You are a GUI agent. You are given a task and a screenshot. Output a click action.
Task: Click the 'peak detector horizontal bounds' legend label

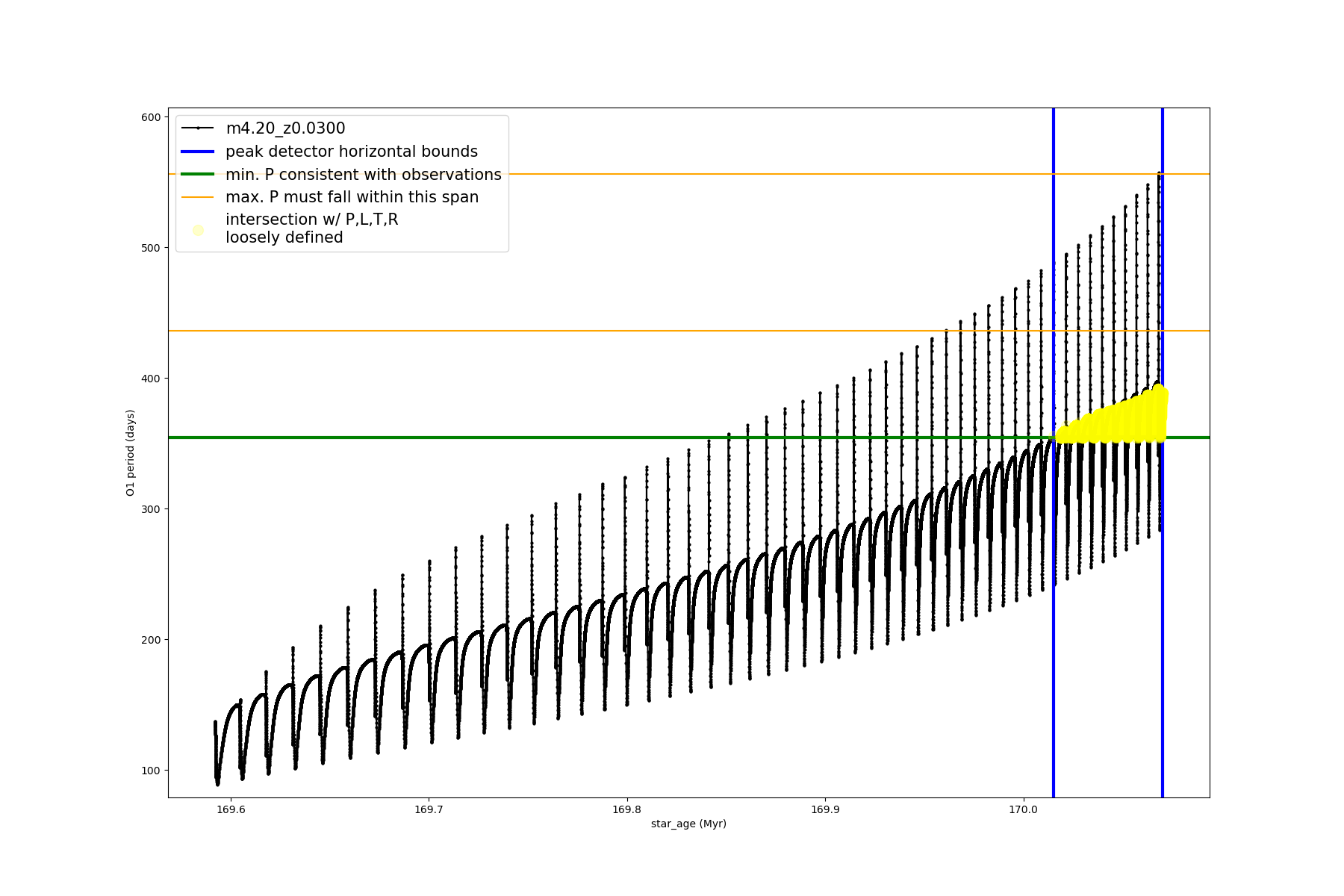tap(351, 152)
